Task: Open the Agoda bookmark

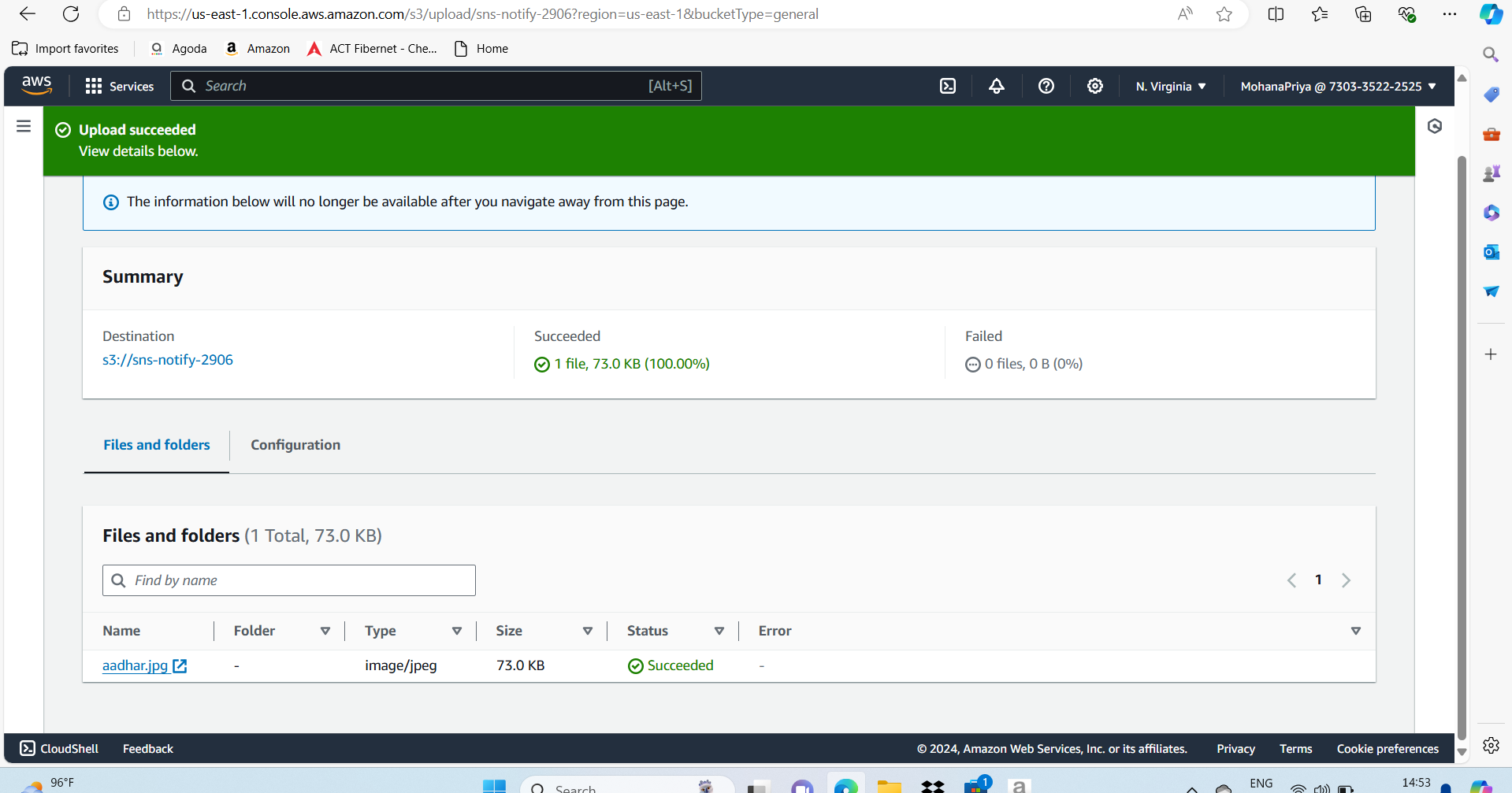Action: 179,49
